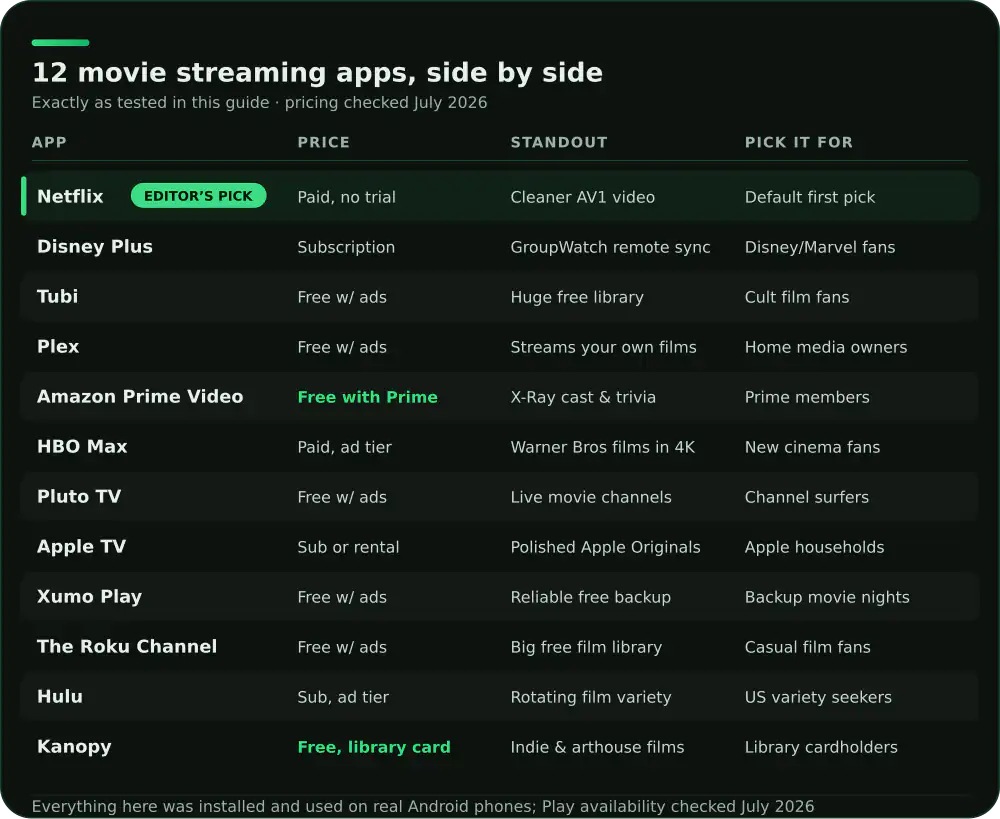Click the STANDOUT column header

559,142
